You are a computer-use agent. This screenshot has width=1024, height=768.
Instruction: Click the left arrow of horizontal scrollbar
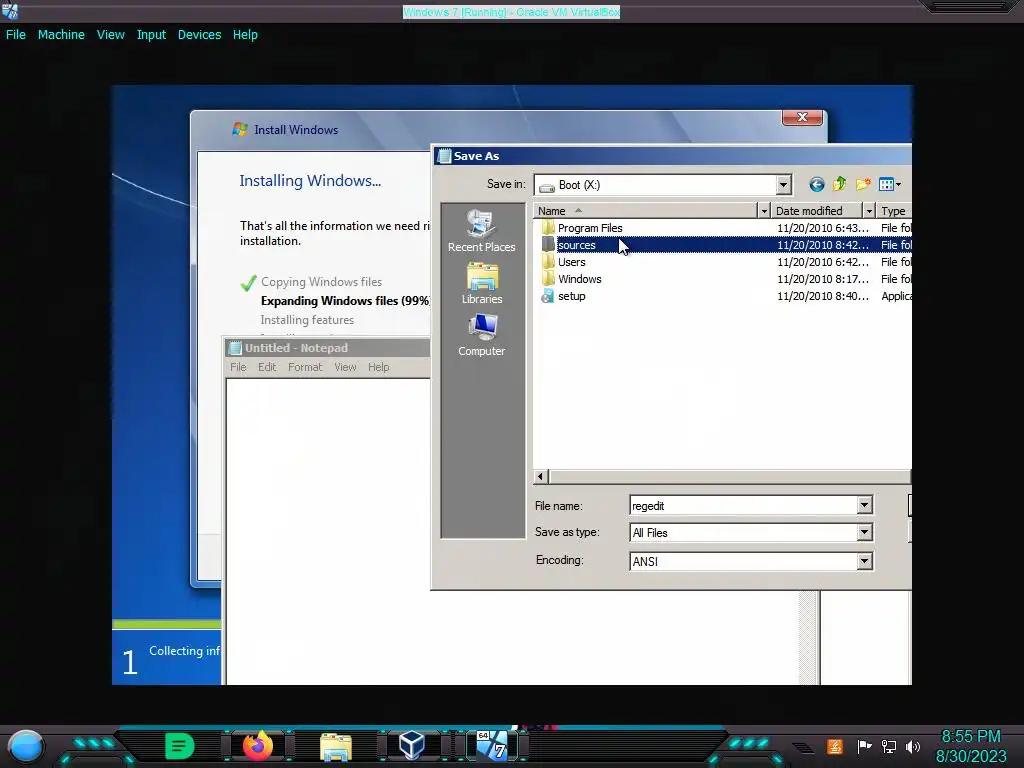[x=540, y=476]
